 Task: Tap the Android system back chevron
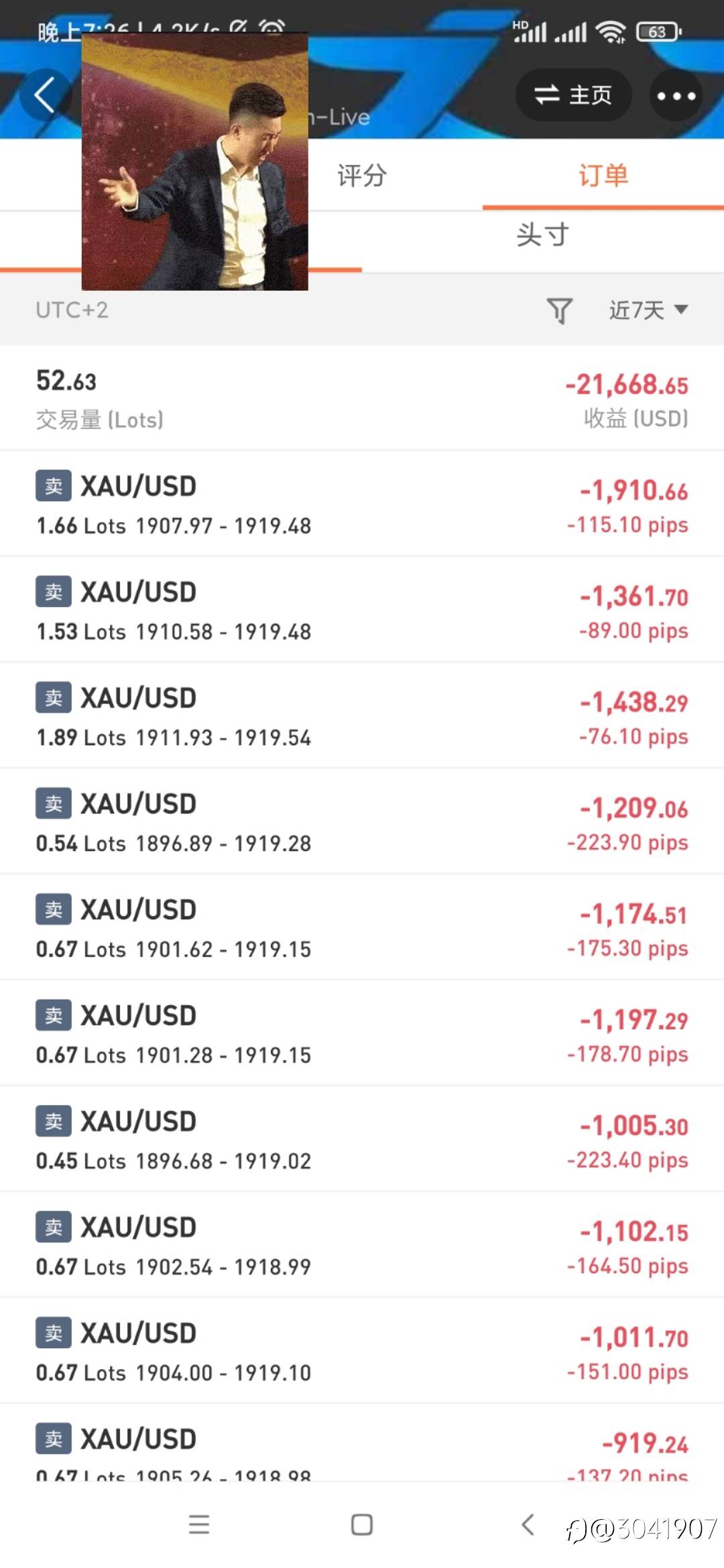coord(528,1524)
